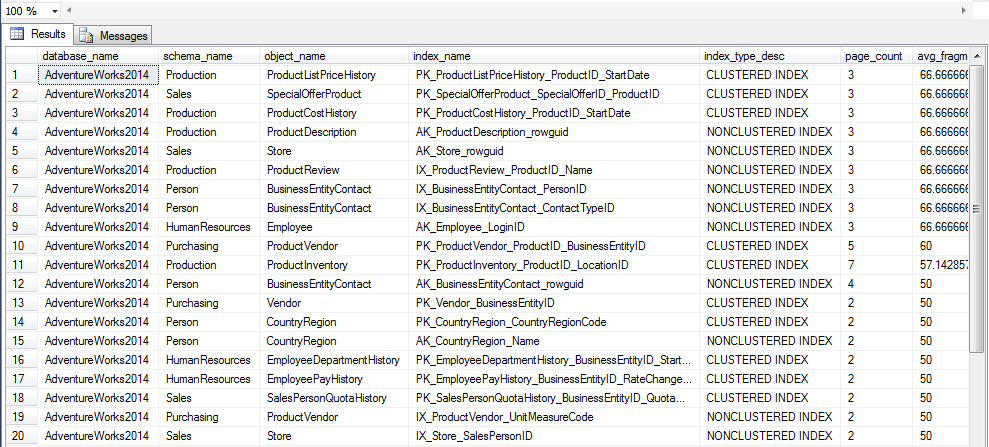Click PK_CountryRegion_CountryRegionCode cell
The height and width of the screenshot is (447, 989).
tap(554, 322)
